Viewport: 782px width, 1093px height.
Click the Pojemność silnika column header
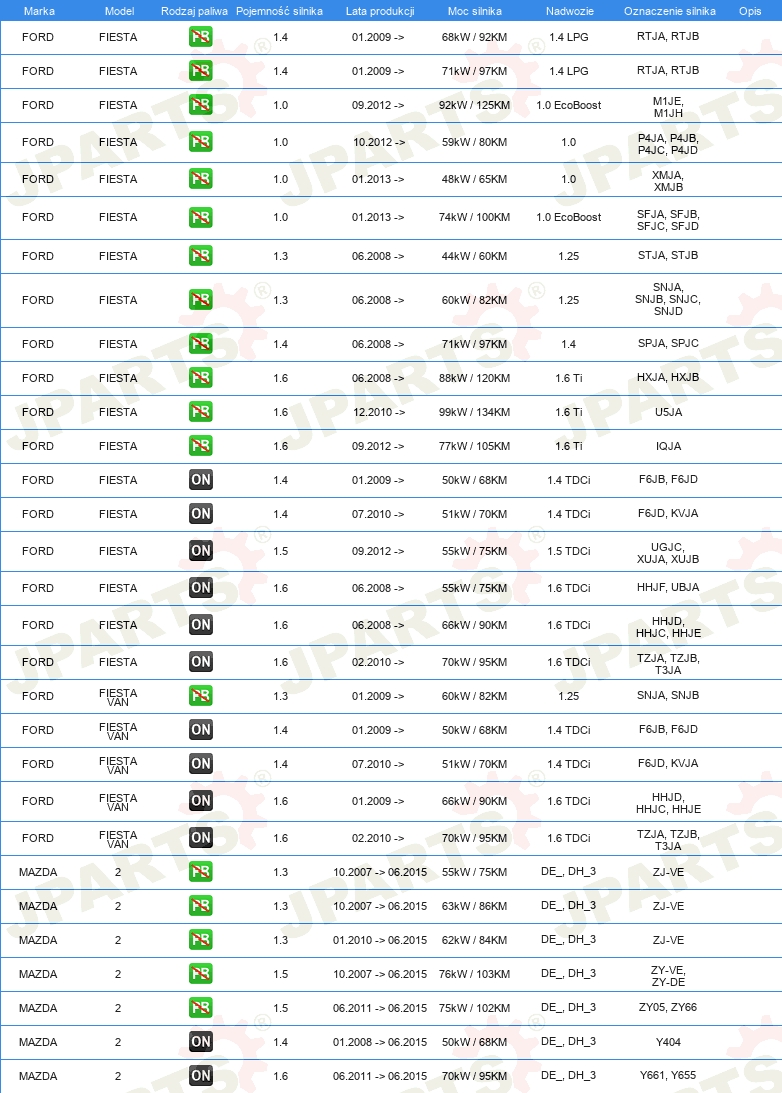(x=279, y=11)
